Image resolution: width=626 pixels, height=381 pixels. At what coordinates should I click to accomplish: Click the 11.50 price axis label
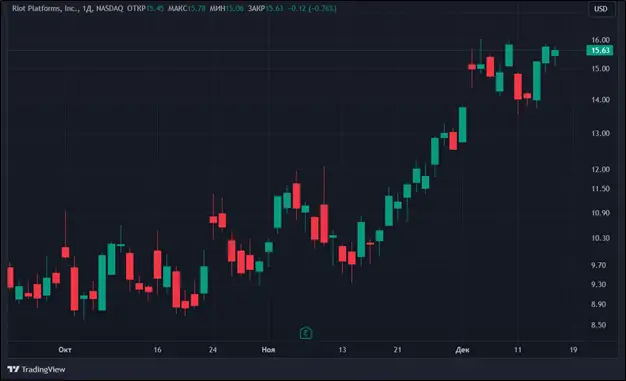(x=600, y=189)
